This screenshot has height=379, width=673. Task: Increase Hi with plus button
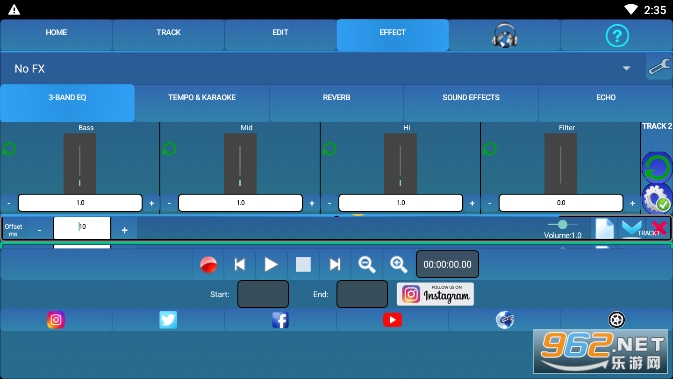472,203
